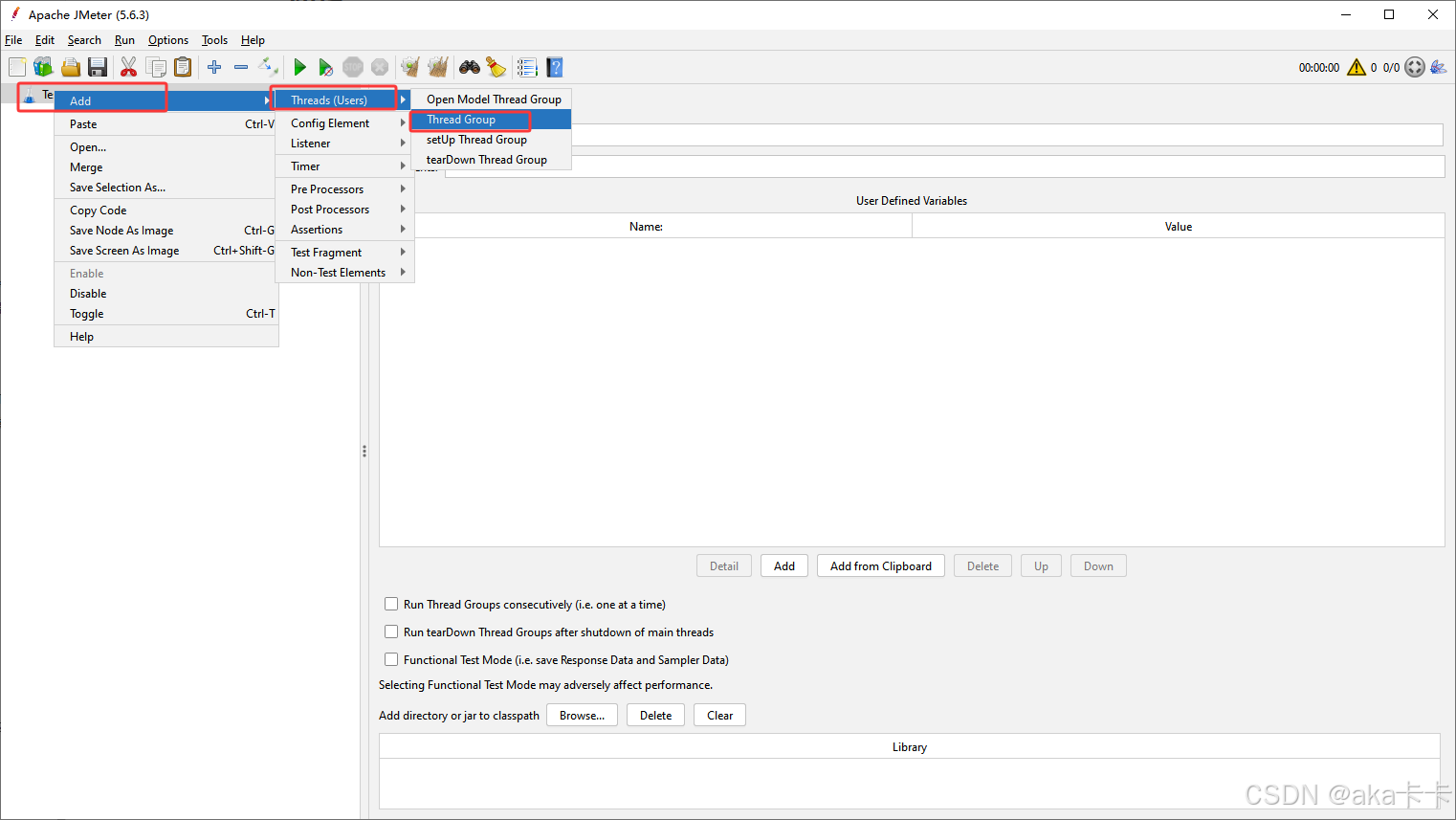1456x820 pixels.
Task: Click the Clear All double-broom icon
Action: coord(438,67)
